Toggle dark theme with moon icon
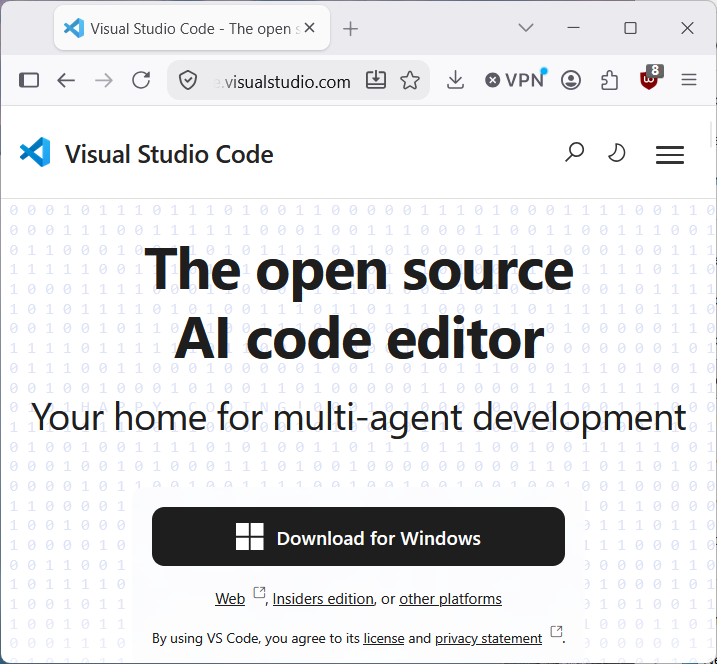Image resolution: width=717 pixels, height=664 pixels. click(616, 153)
